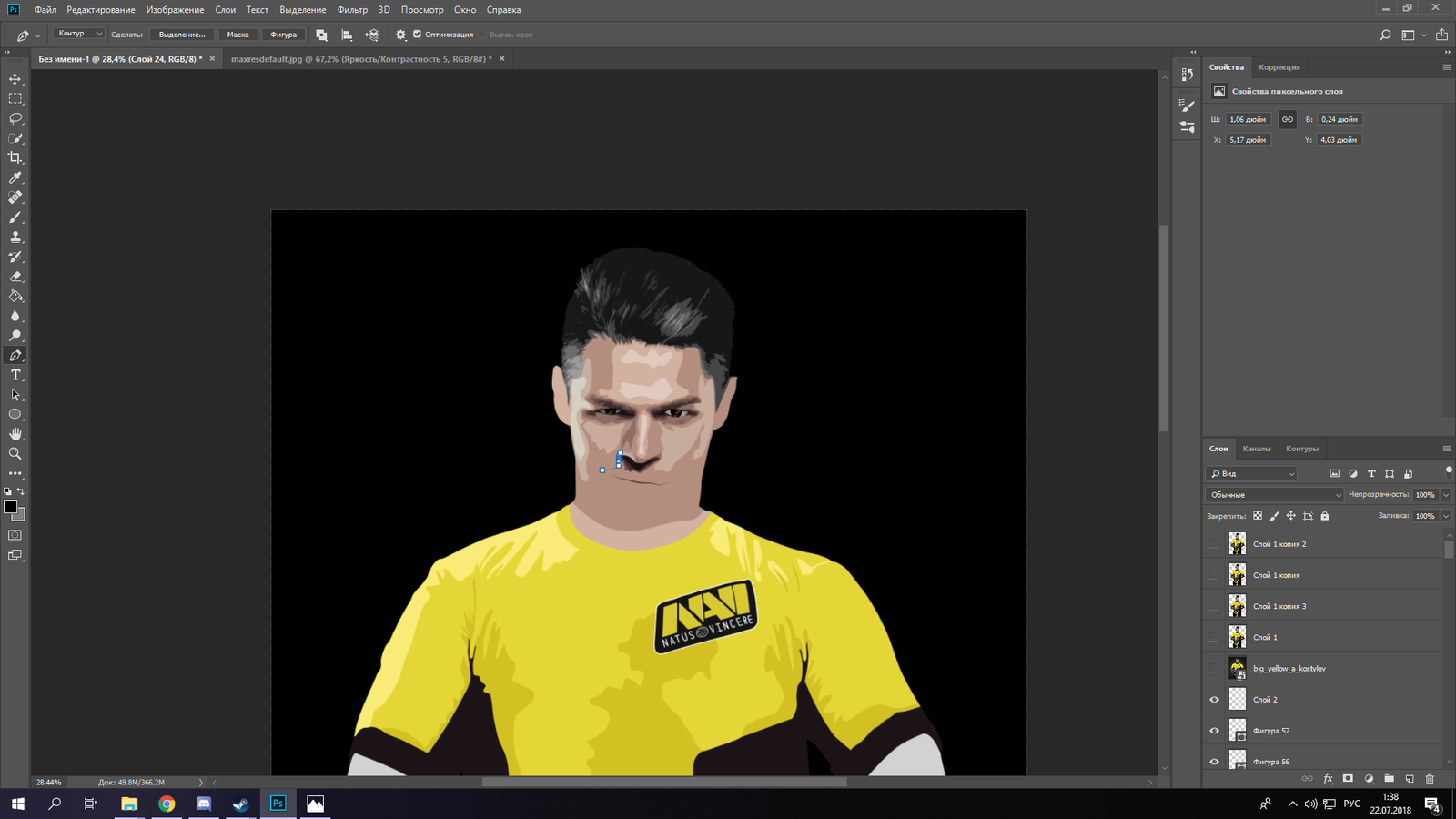Select the Eyedropper tool

[15, 177]
